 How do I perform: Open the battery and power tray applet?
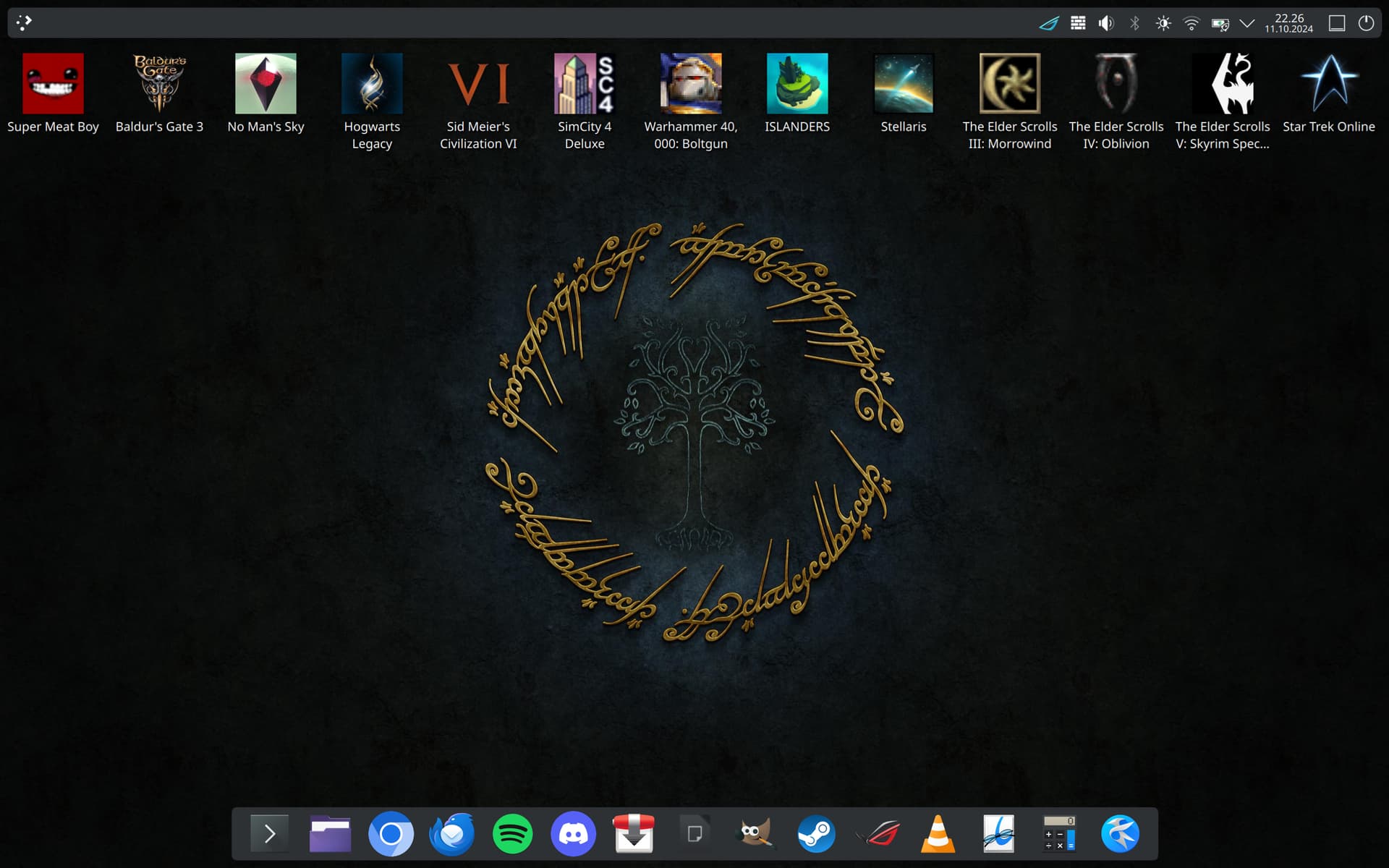coord(1220,24)
